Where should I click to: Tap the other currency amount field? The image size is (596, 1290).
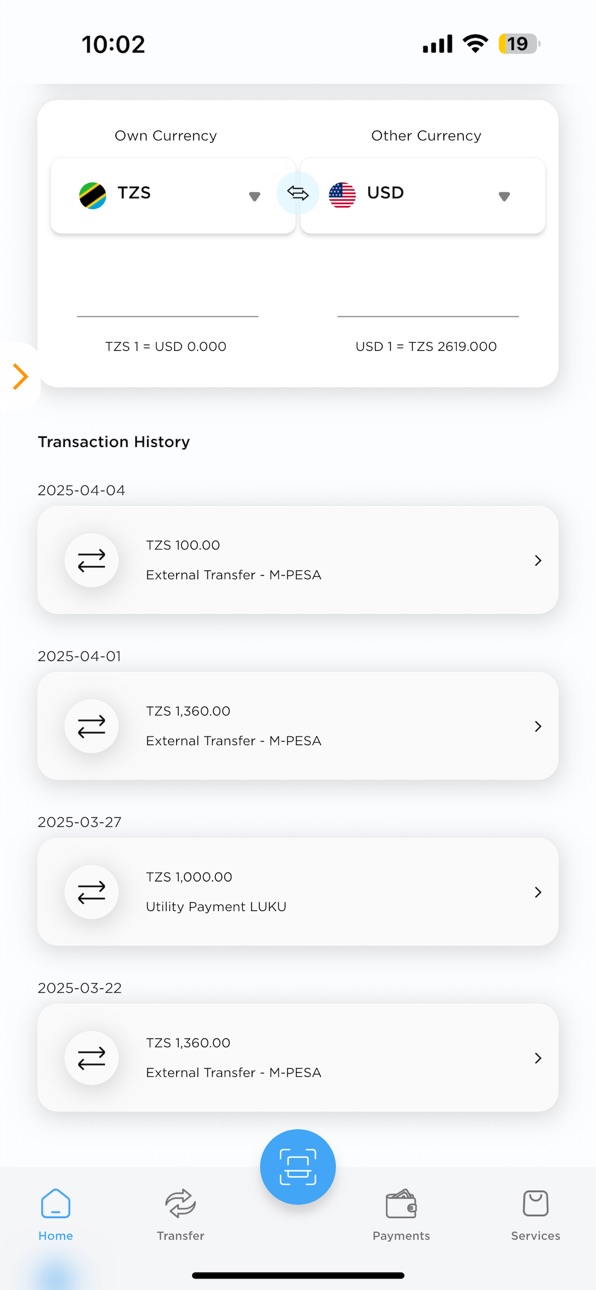point(428,294)
